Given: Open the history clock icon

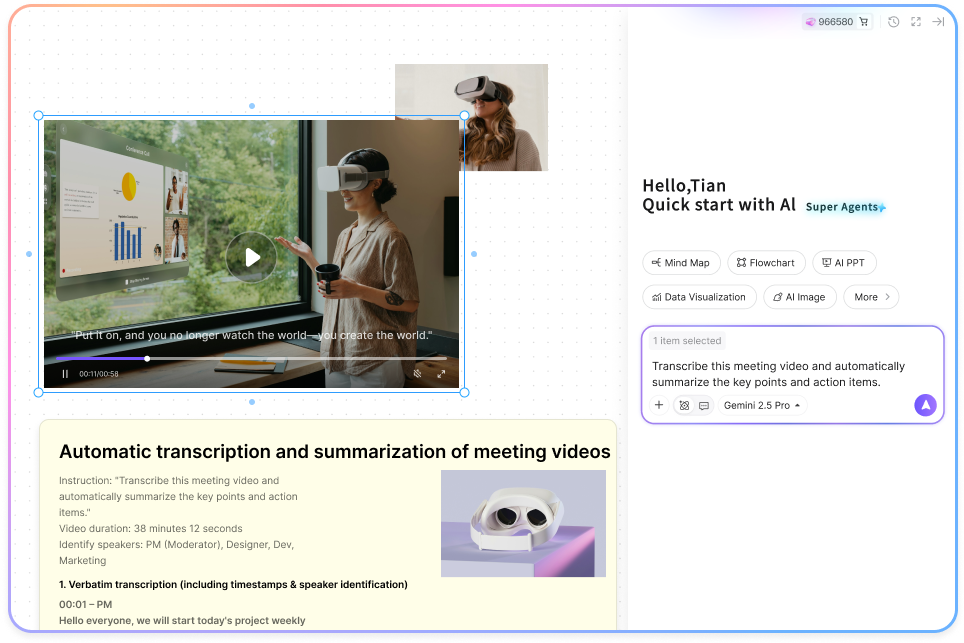Looking at the screenshot, I should pyautogui.click(x=893, y=22).
